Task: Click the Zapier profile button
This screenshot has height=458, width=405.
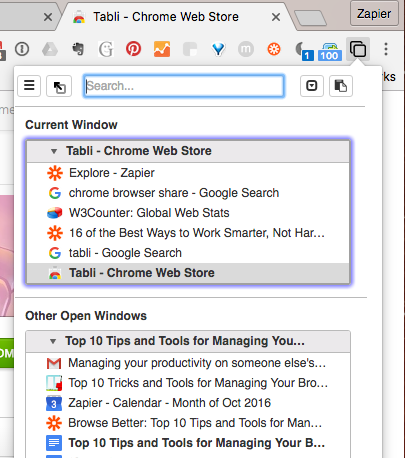Action: tap(374, 14)
